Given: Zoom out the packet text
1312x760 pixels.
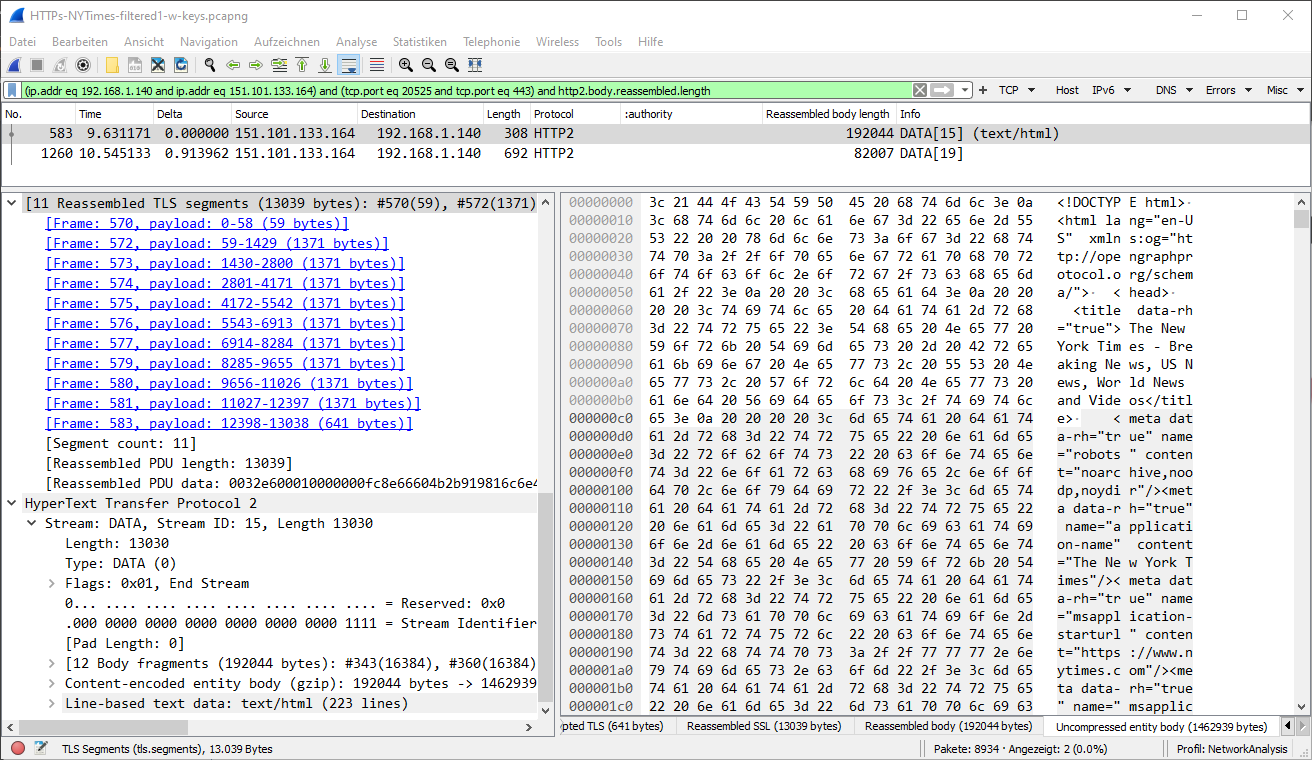Looking at the screenshot, I should pos(429,65).
